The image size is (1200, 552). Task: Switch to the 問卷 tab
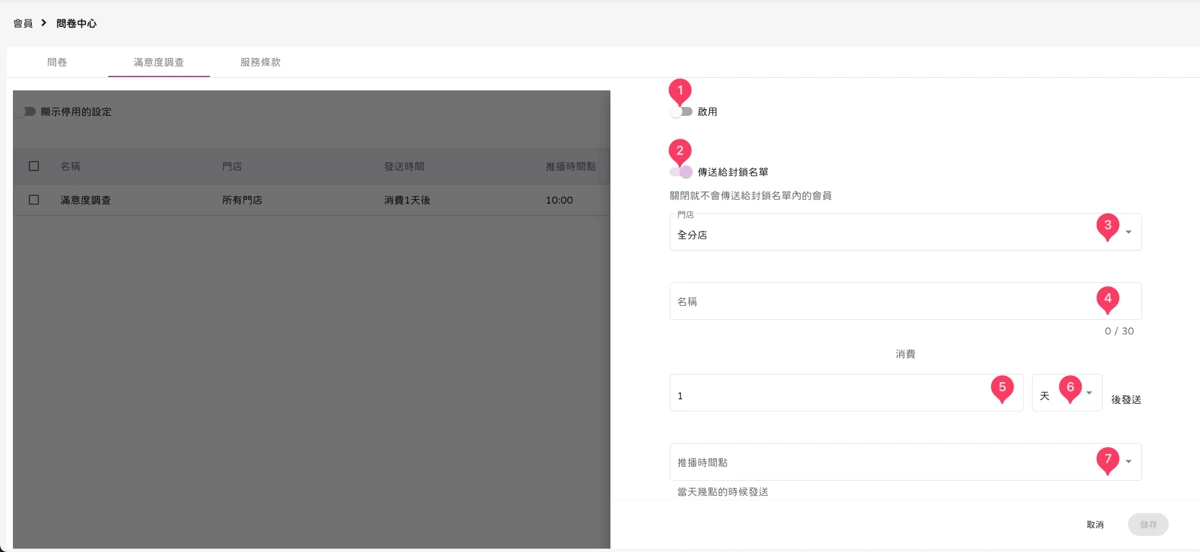tap(57, 62)
